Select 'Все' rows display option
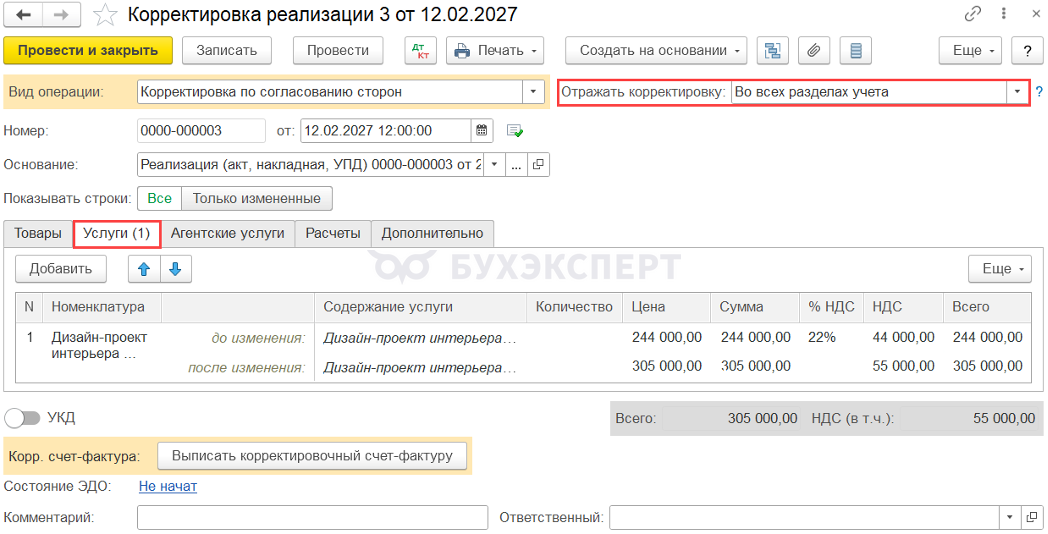 tap(159, 198)
